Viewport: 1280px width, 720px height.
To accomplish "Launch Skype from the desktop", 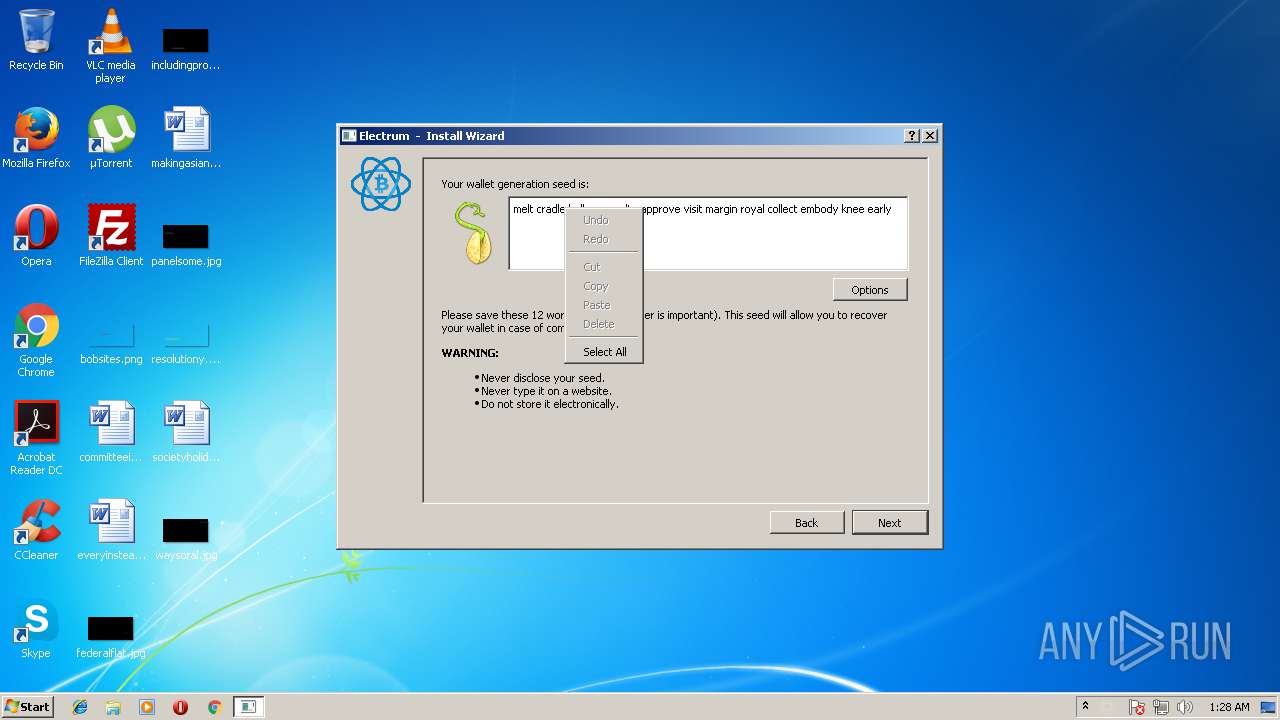I will coord(36,628).
